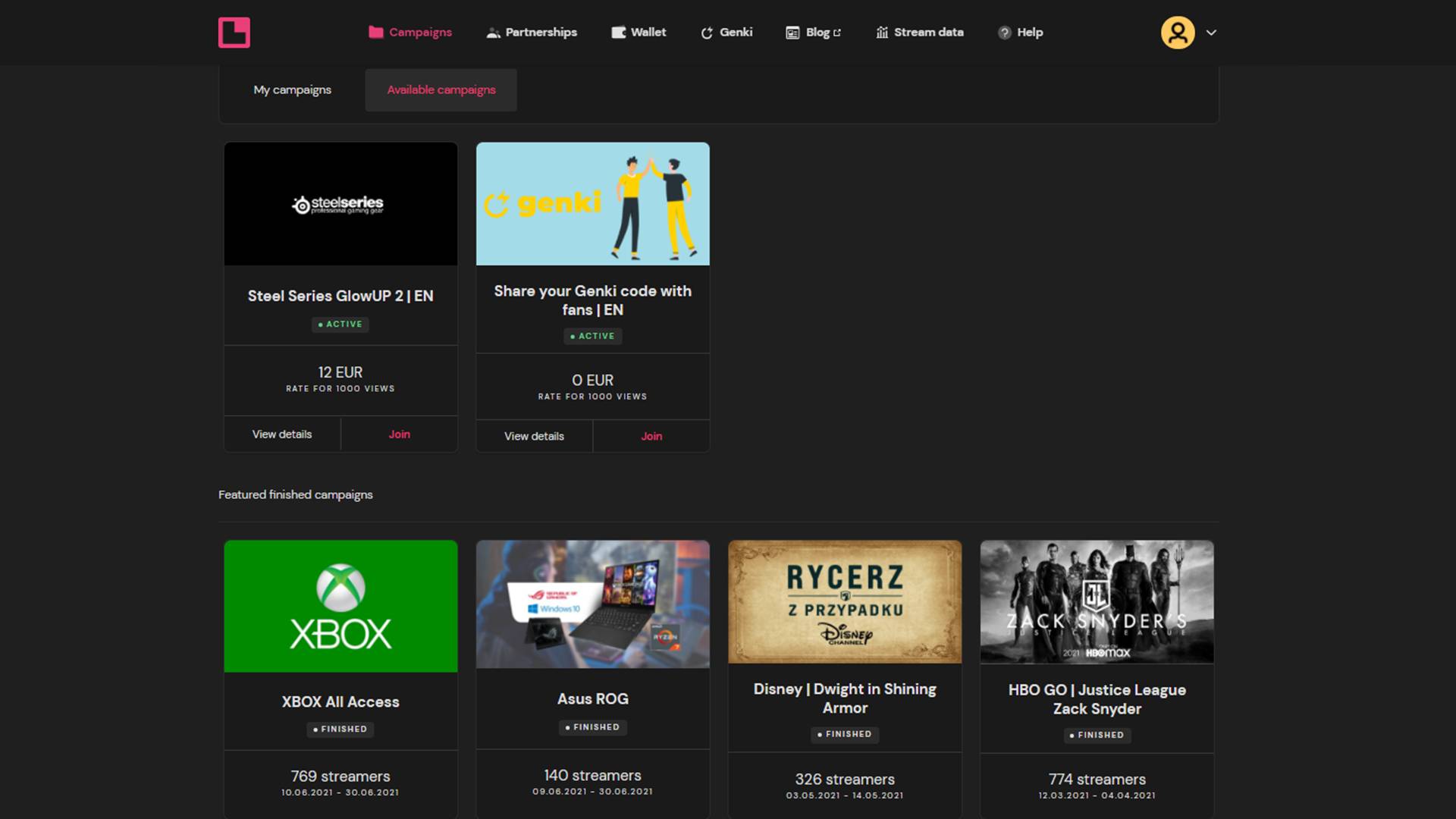Click the 774 streamers count
1456x819 pixels.
(x=1097, y=780)
